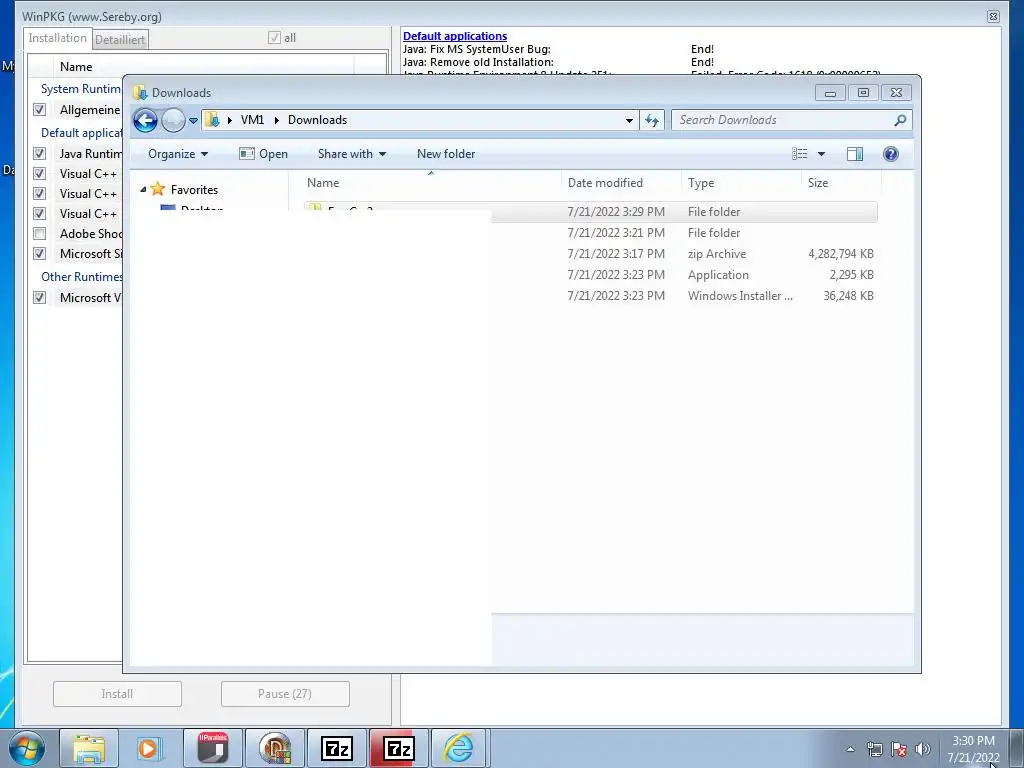Close the WinPKG window
This screenshot has height=768, width=1024.
pyautogui.click(x=993, y=17)
